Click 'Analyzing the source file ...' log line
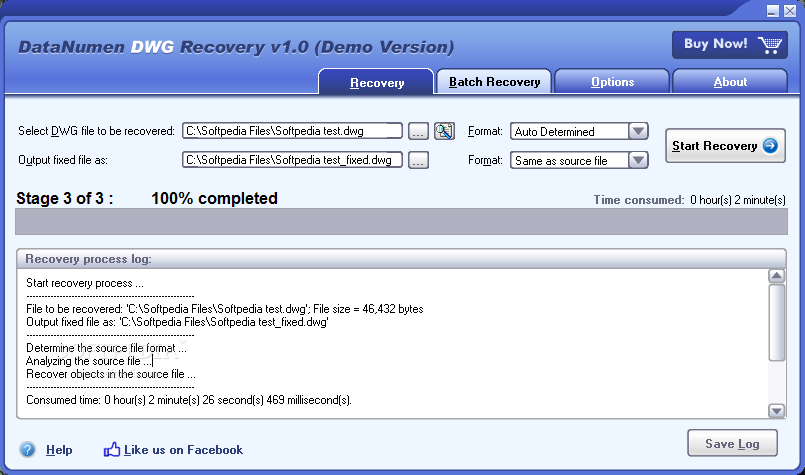The width and height of the screenshot is (805, 475). 89,361
